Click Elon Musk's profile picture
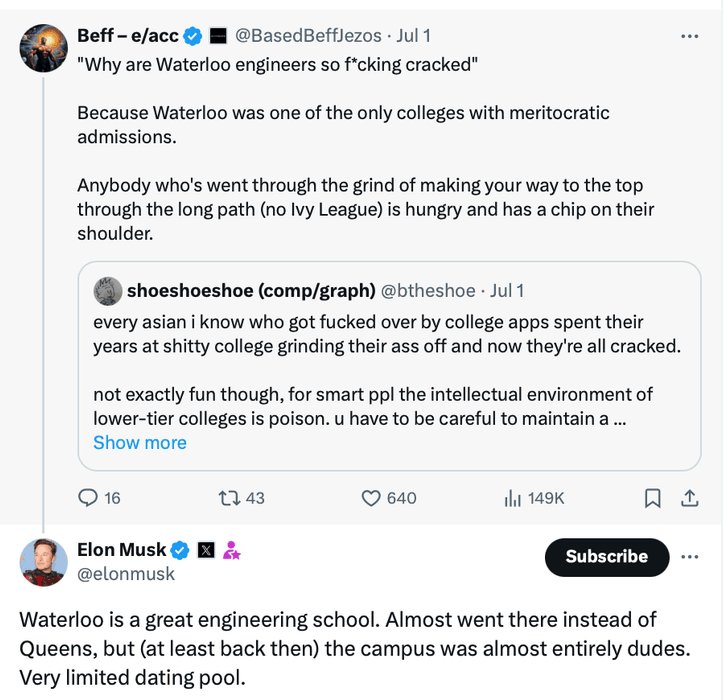Screen dimensions: 723x700 coord(43,561)
